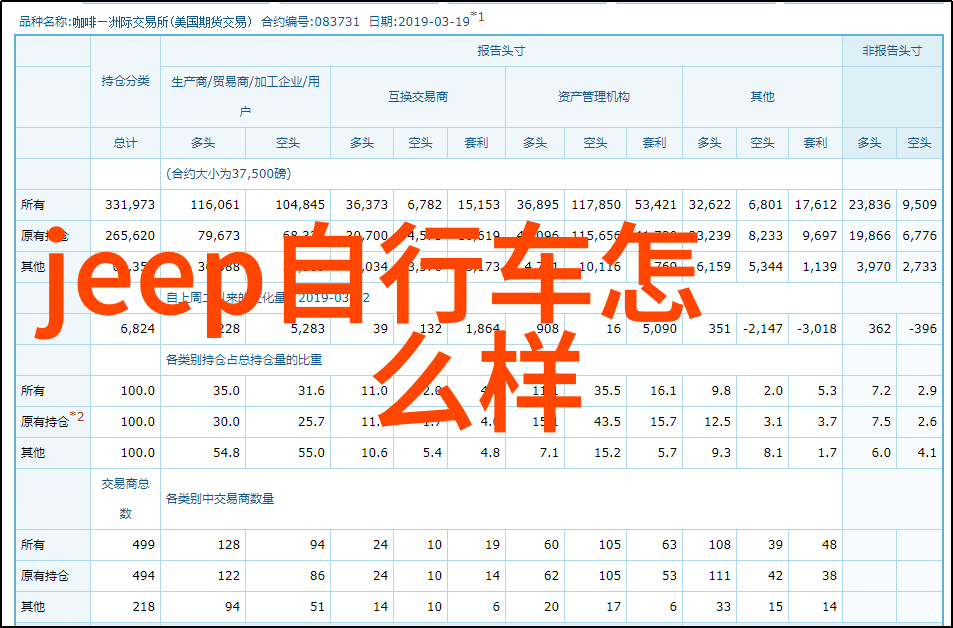Screen dimensions: 953x628
Task: Select the value 3,970
Action: (873, 266)
